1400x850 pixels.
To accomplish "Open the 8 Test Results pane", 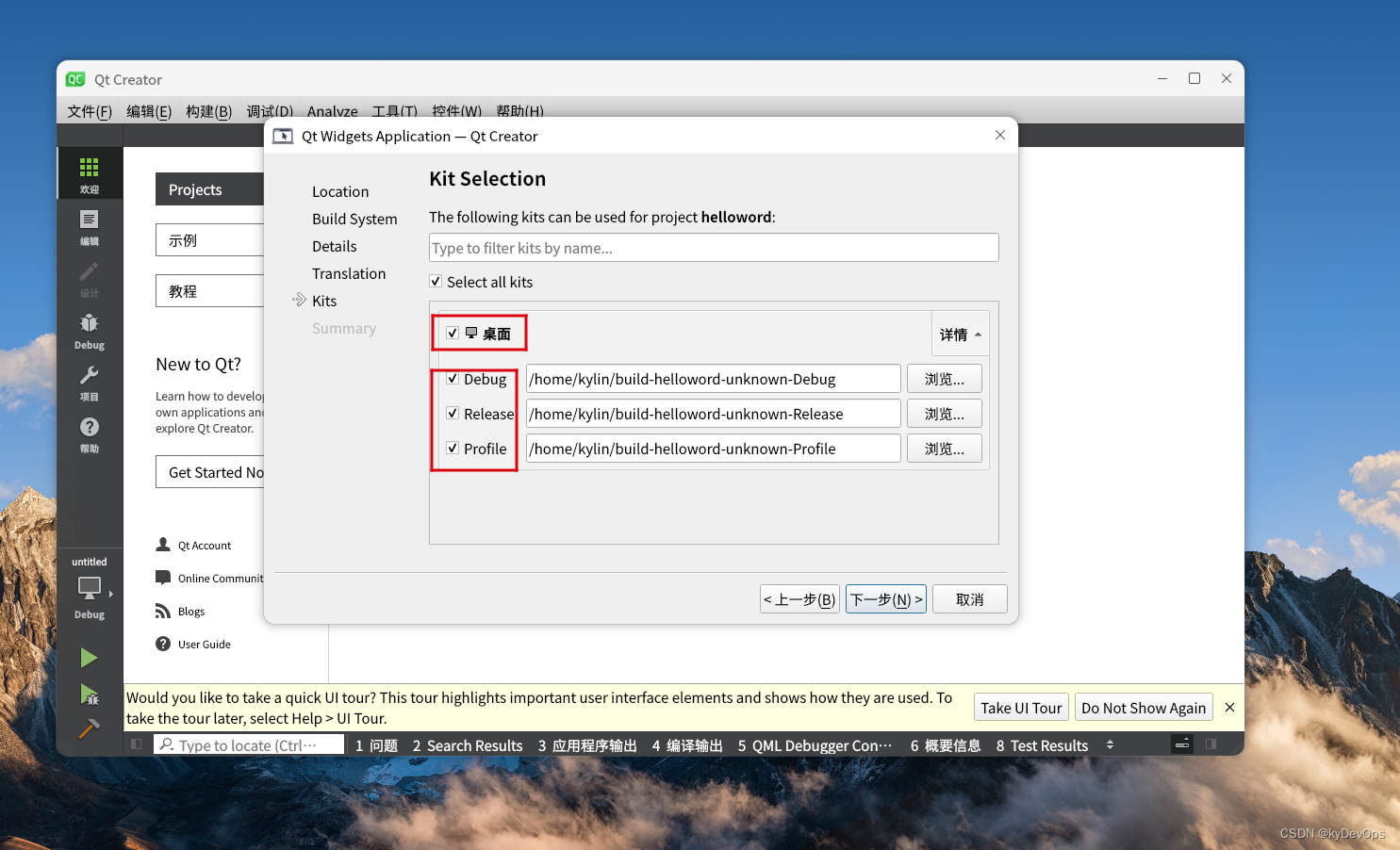I will point(1042,744).
